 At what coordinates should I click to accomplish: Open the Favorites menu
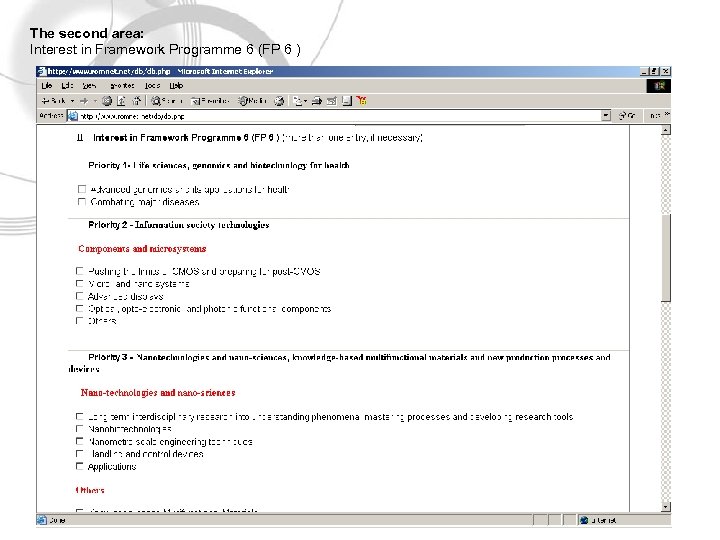pyautogui.click(x=122, y=85)
